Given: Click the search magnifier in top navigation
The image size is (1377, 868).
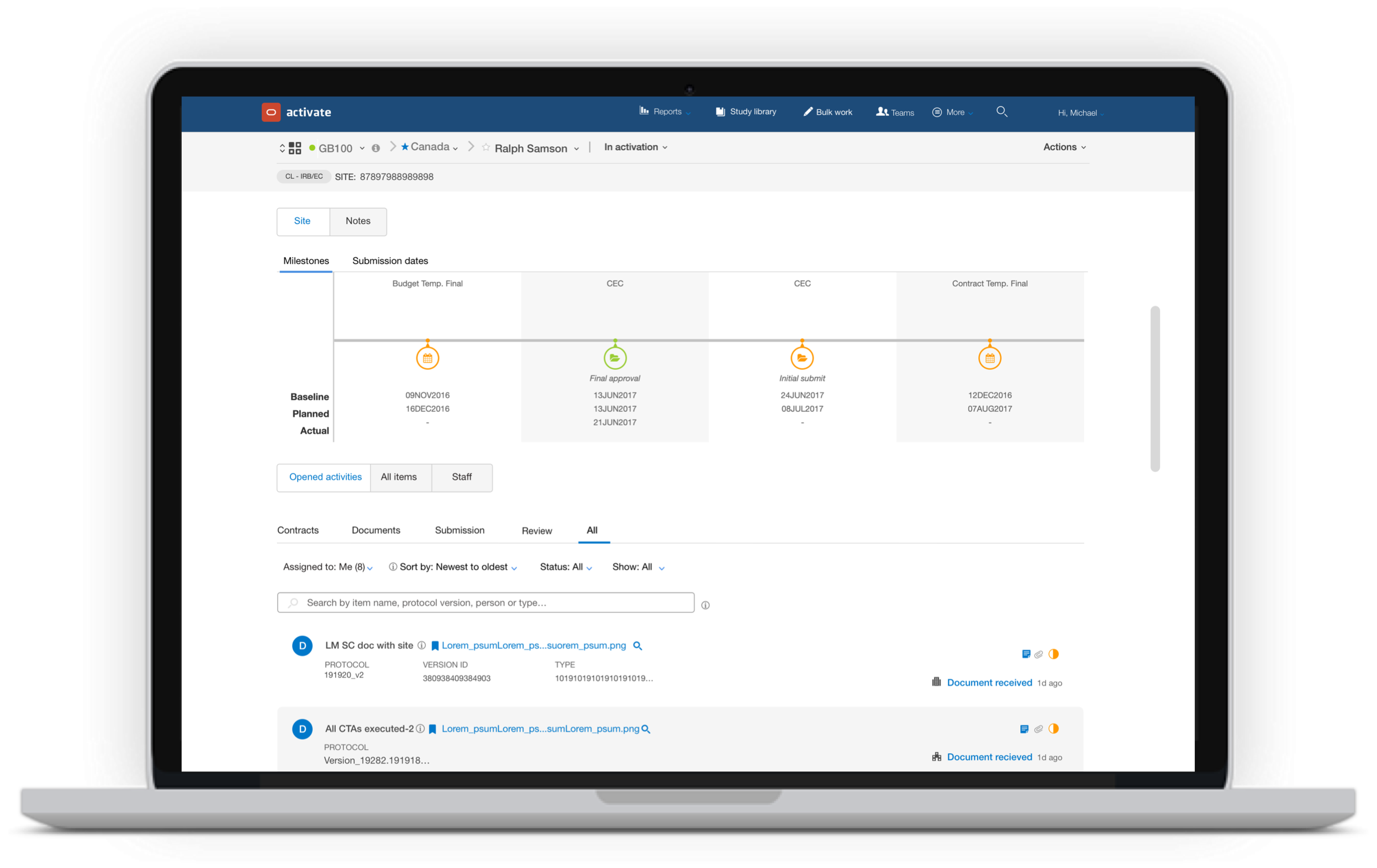Looking at the screenshot, I should pos(1001,112).
